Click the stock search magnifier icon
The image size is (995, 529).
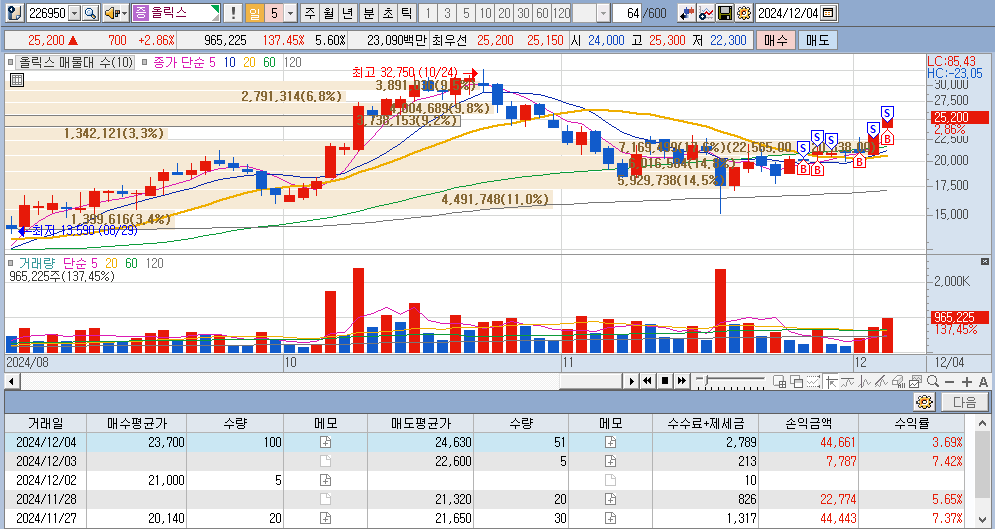tap(91, 13)
